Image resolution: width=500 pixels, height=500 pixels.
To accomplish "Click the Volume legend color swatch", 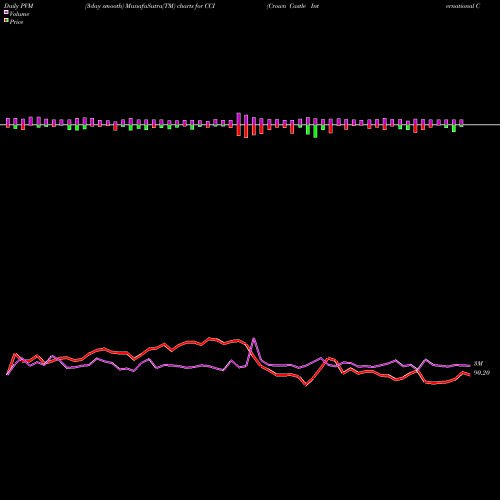I will tap(6, 12).
